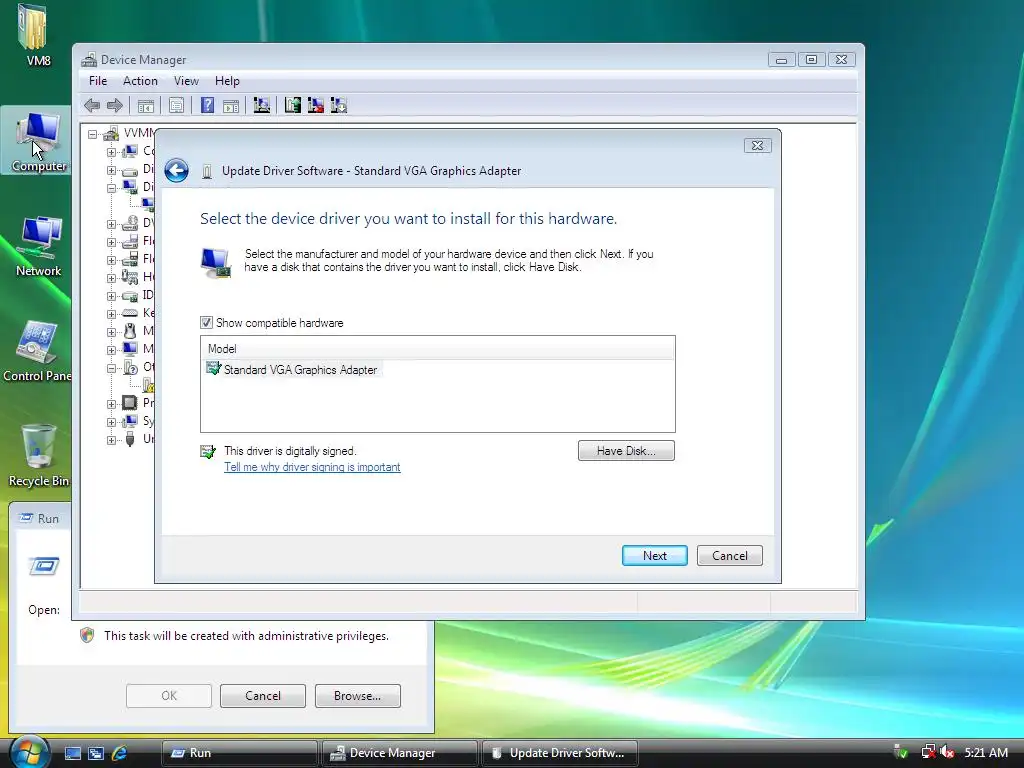Open the Action menu in Device Manager
This screenshot has height=768, width=1024.
point(140,81)
